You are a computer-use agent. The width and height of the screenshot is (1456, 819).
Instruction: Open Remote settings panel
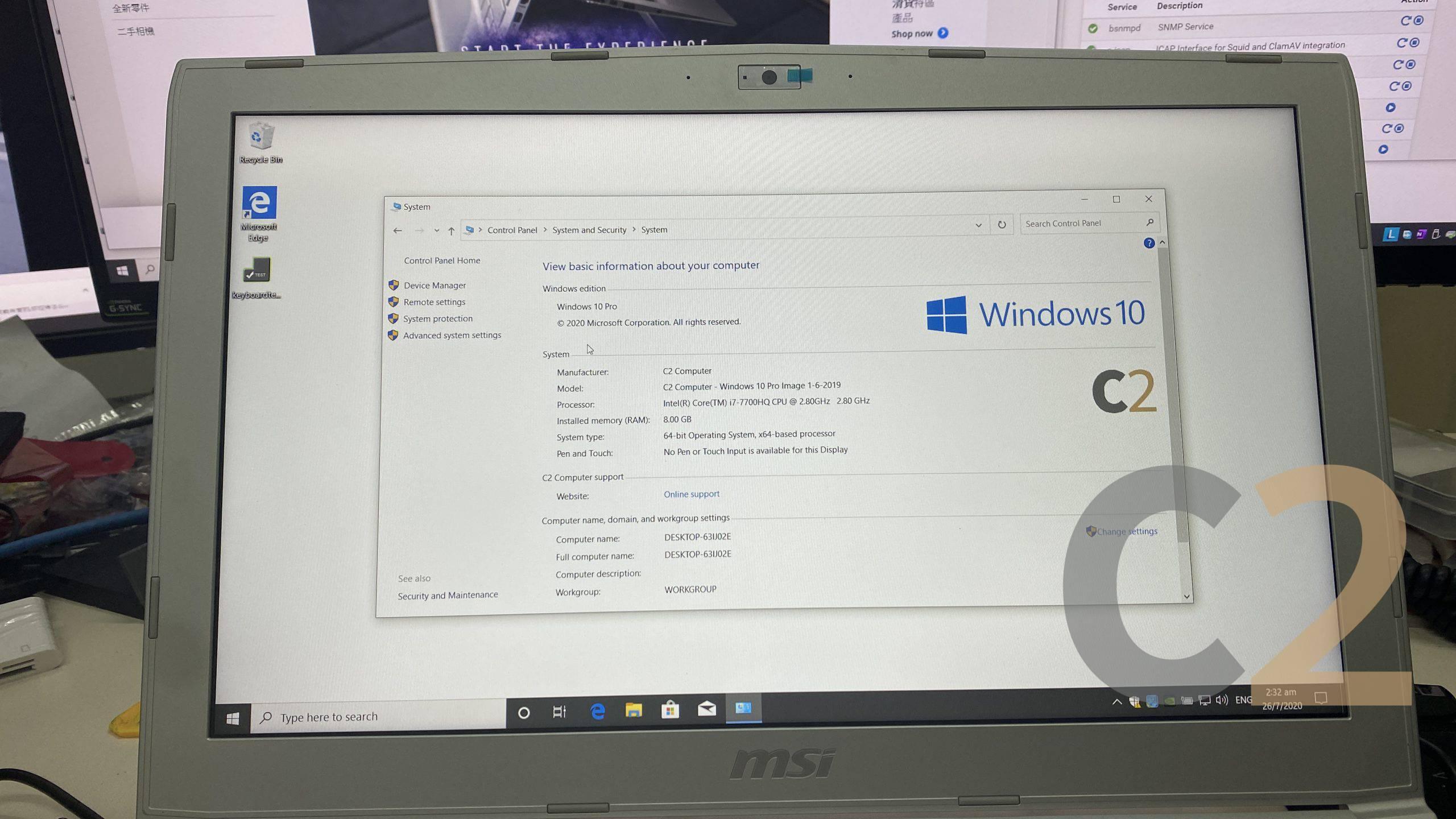coord(433,302)
